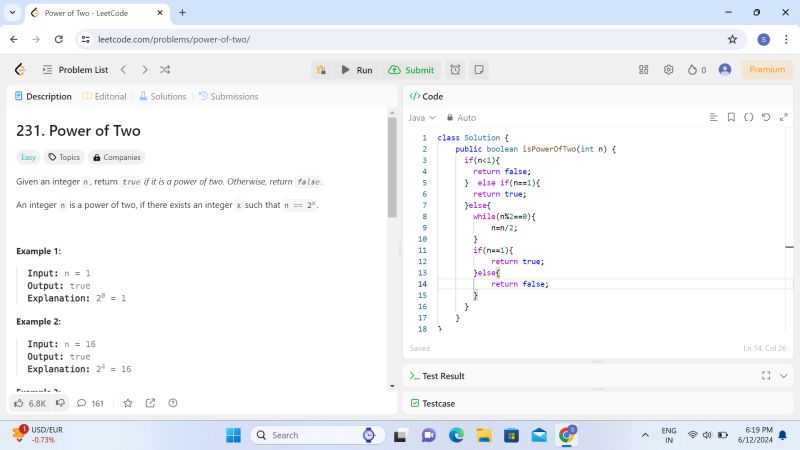Reload the browser page
This screenshot has height=450, width=800.
pyautogui.click(x=59, y=39)
